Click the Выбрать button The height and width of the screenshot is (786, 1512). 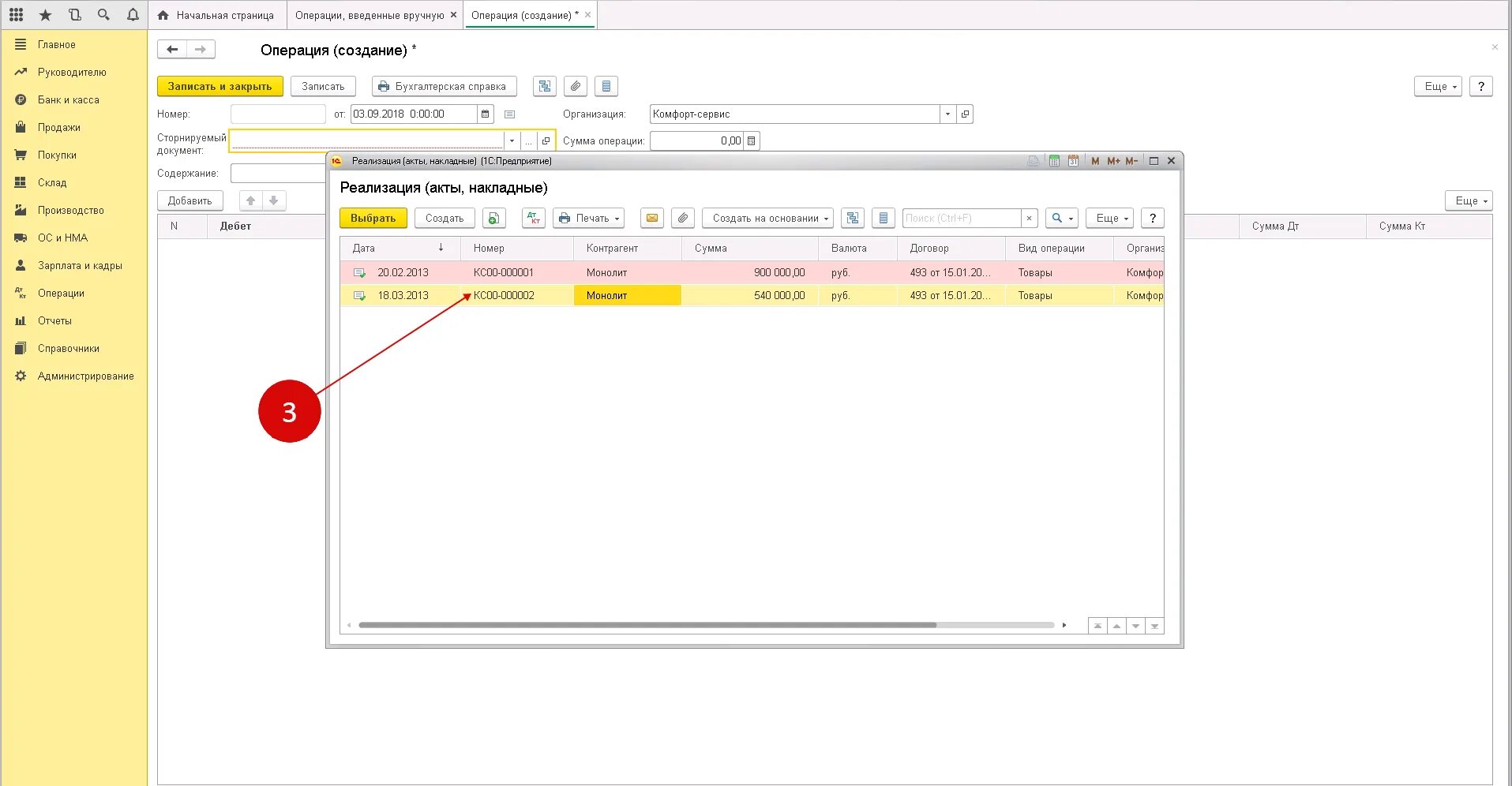(373, 219)
